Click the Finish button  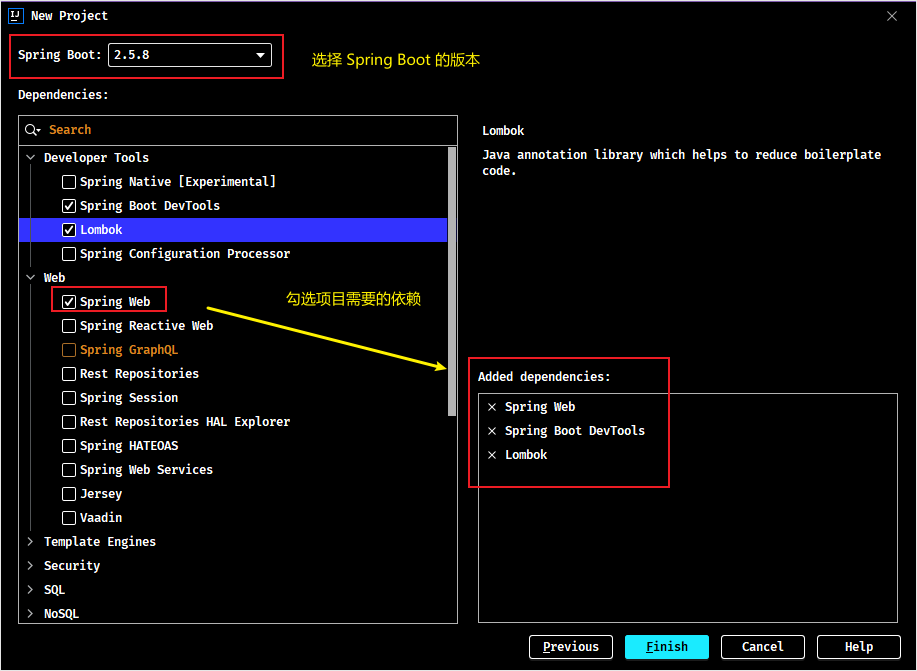point(667,647)
